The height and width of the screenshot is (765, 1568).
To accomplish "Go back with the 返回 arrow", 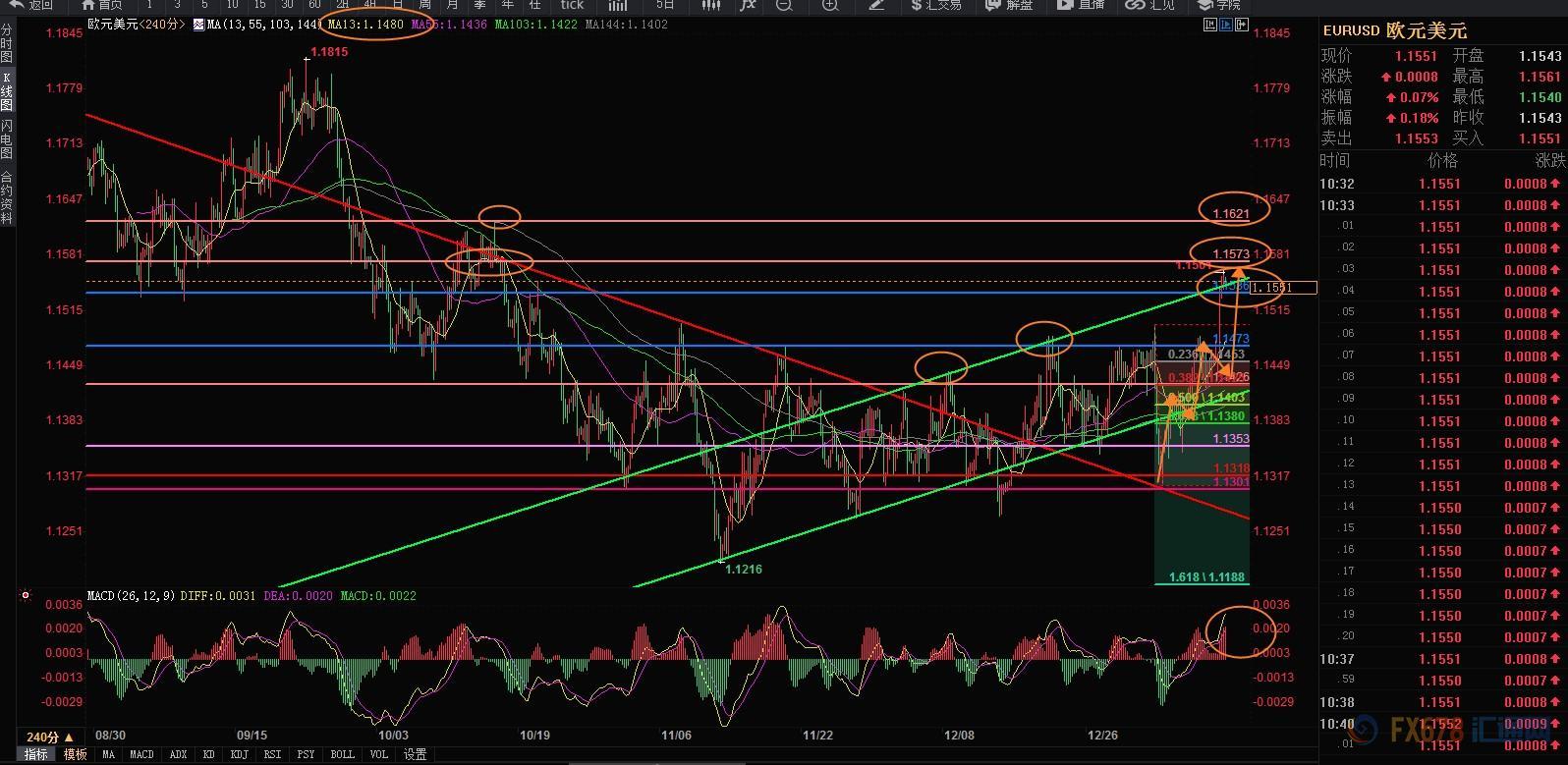I will pos(29,5).
